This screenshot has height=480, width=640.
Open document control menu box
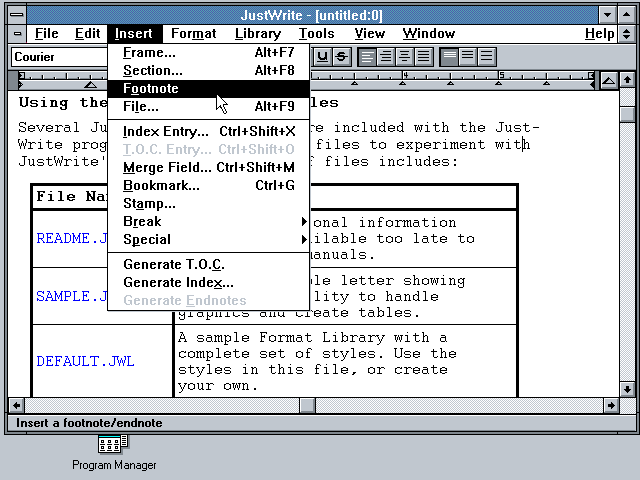[17, 33]
